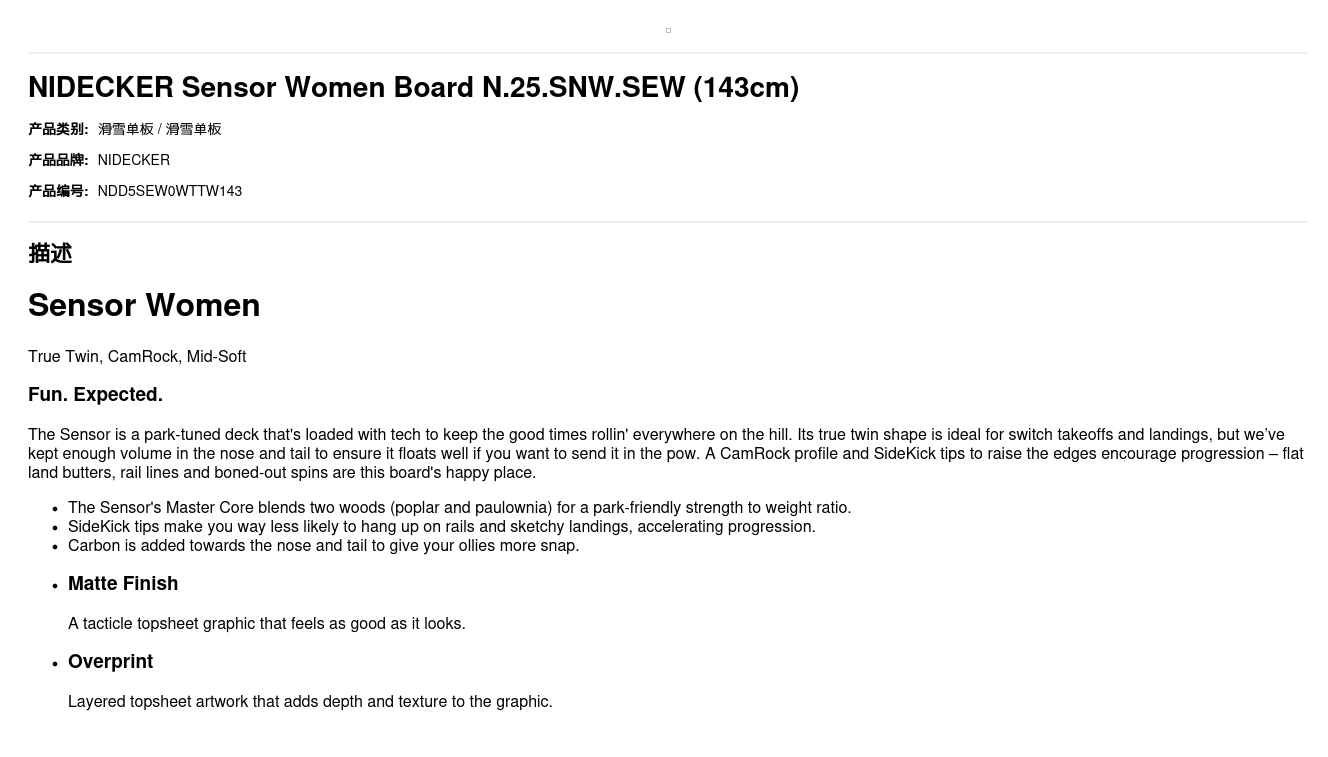
Task: Click product number NDD5SEW0WTTW143
Action: click(169, 191)
